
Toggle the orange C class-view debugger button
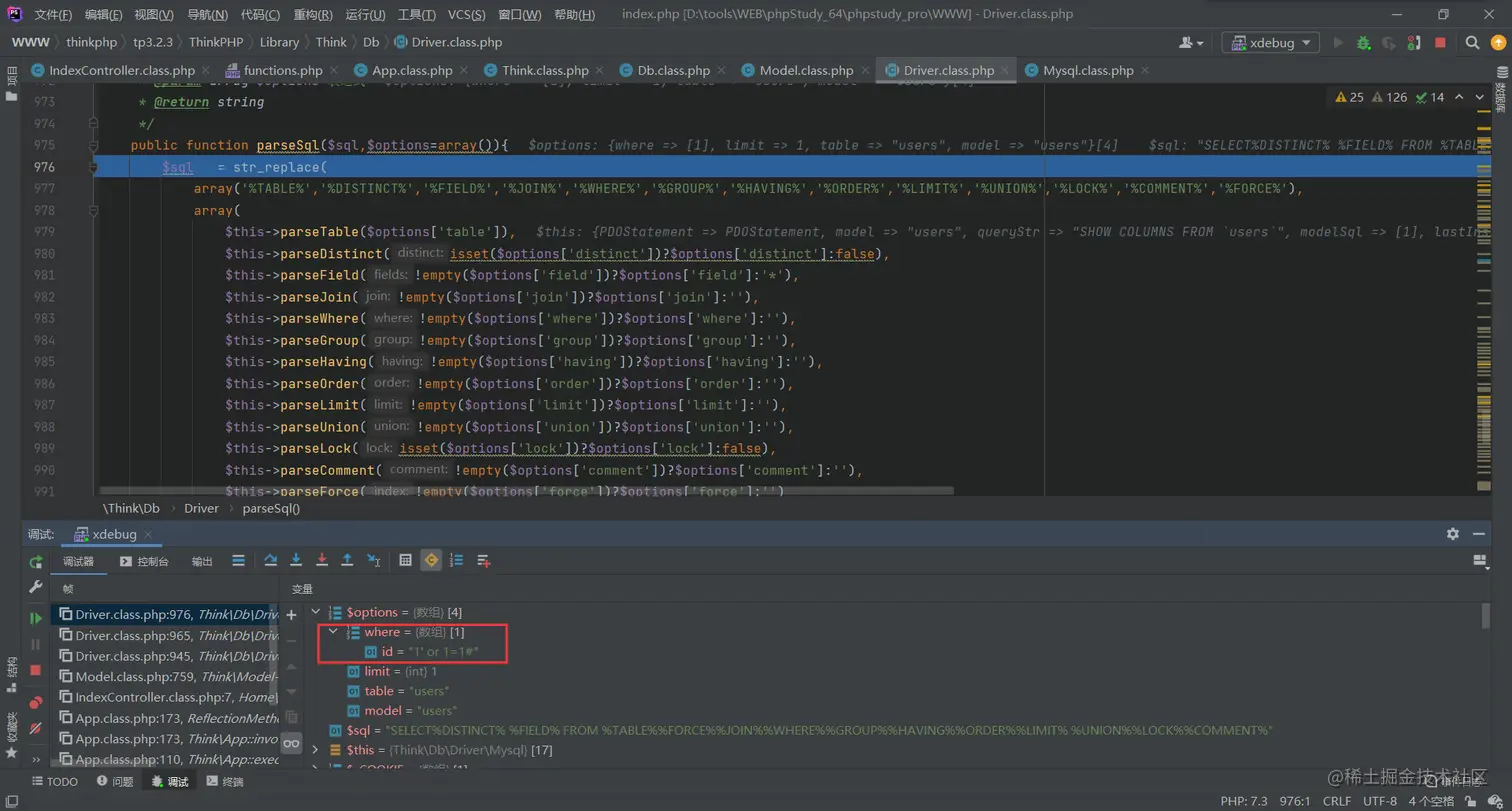point(431,561)
